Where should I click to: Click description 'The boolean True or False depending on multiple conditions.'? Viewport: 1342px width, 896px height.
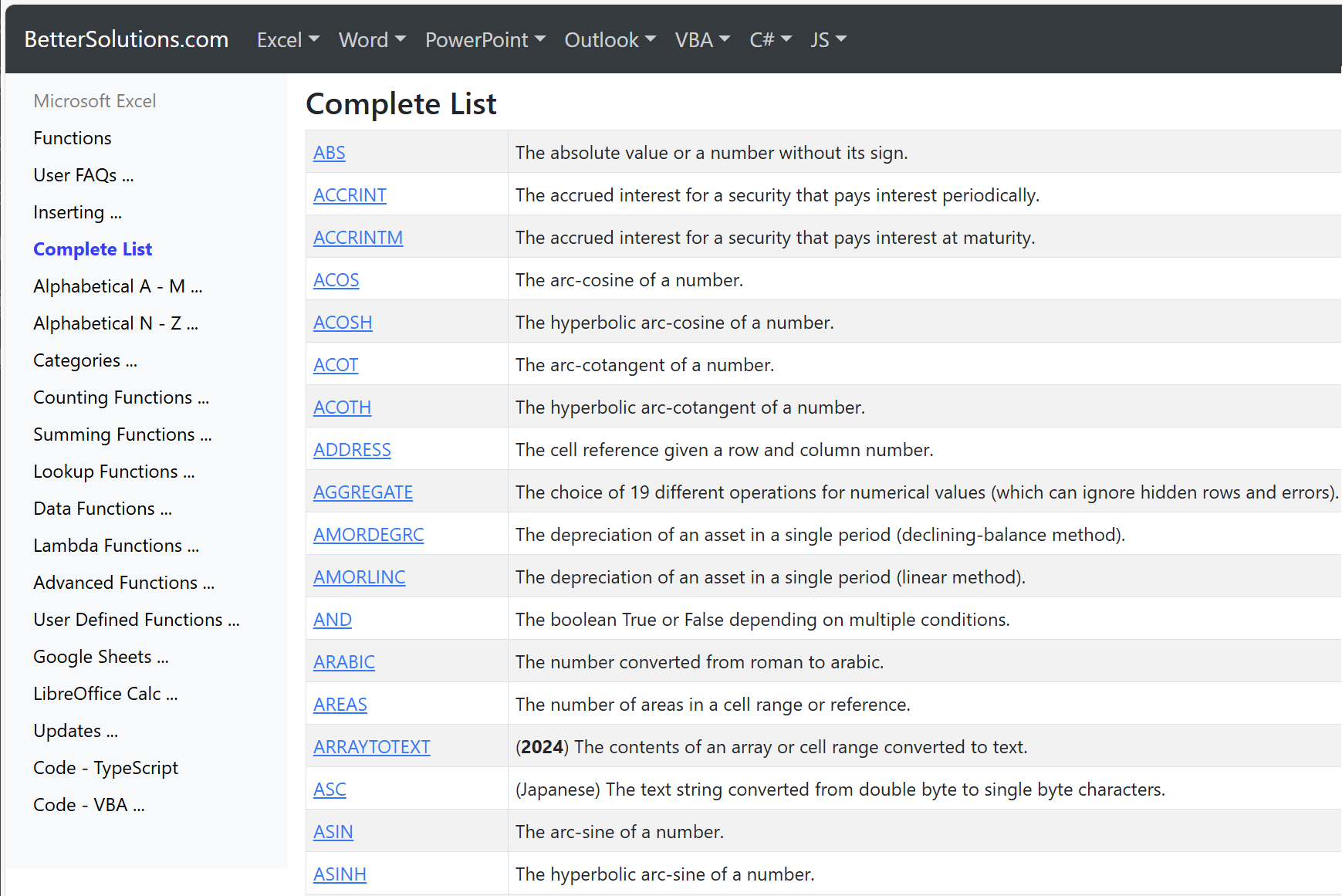pyautogui.click(x=762, y=620)
